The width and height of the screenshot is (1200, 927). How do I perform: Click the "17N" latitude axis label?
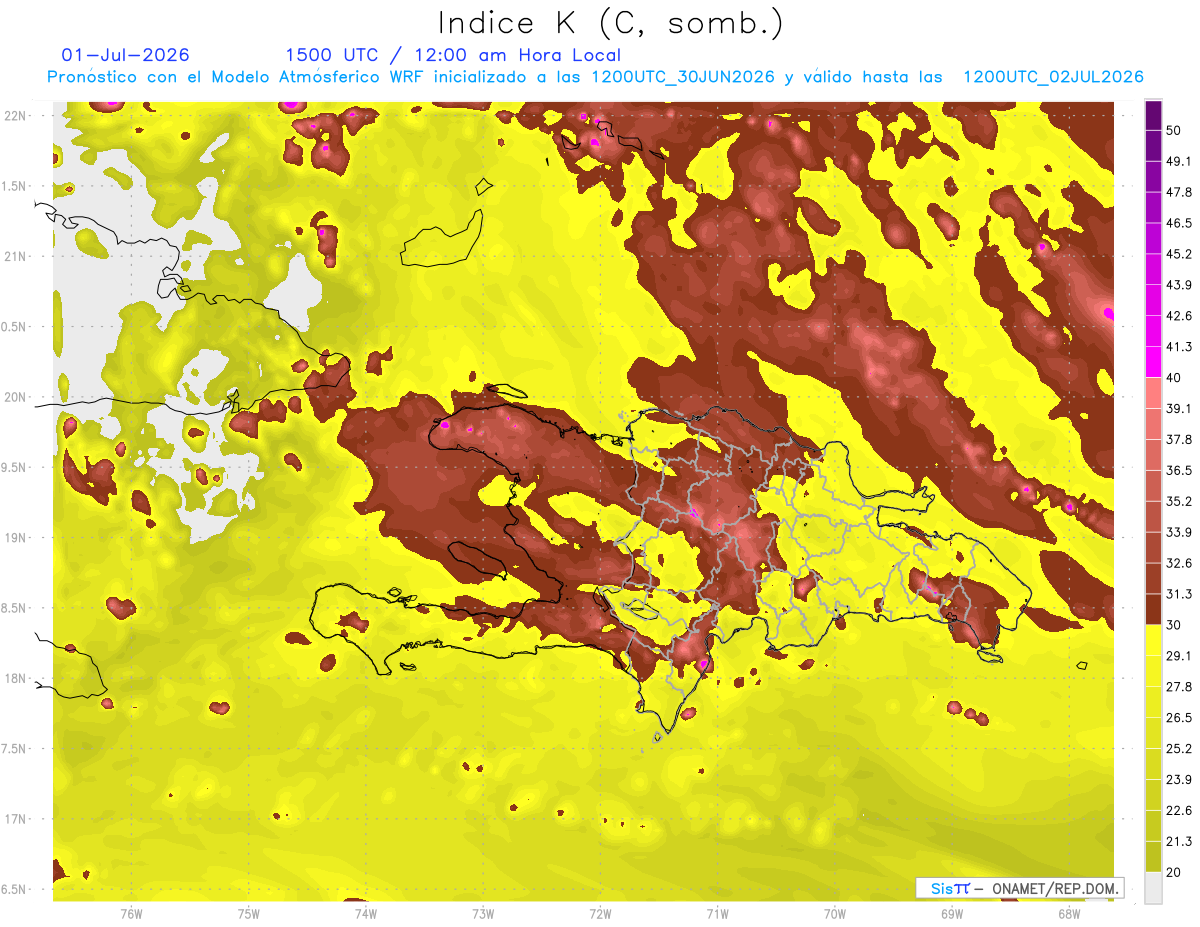16,819
